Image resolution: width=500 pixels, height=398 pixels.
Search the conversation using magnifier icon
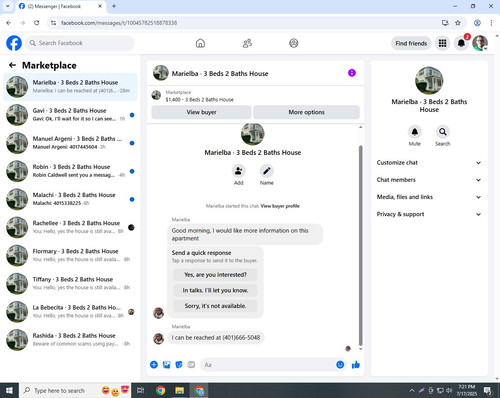tap(443, 132)
